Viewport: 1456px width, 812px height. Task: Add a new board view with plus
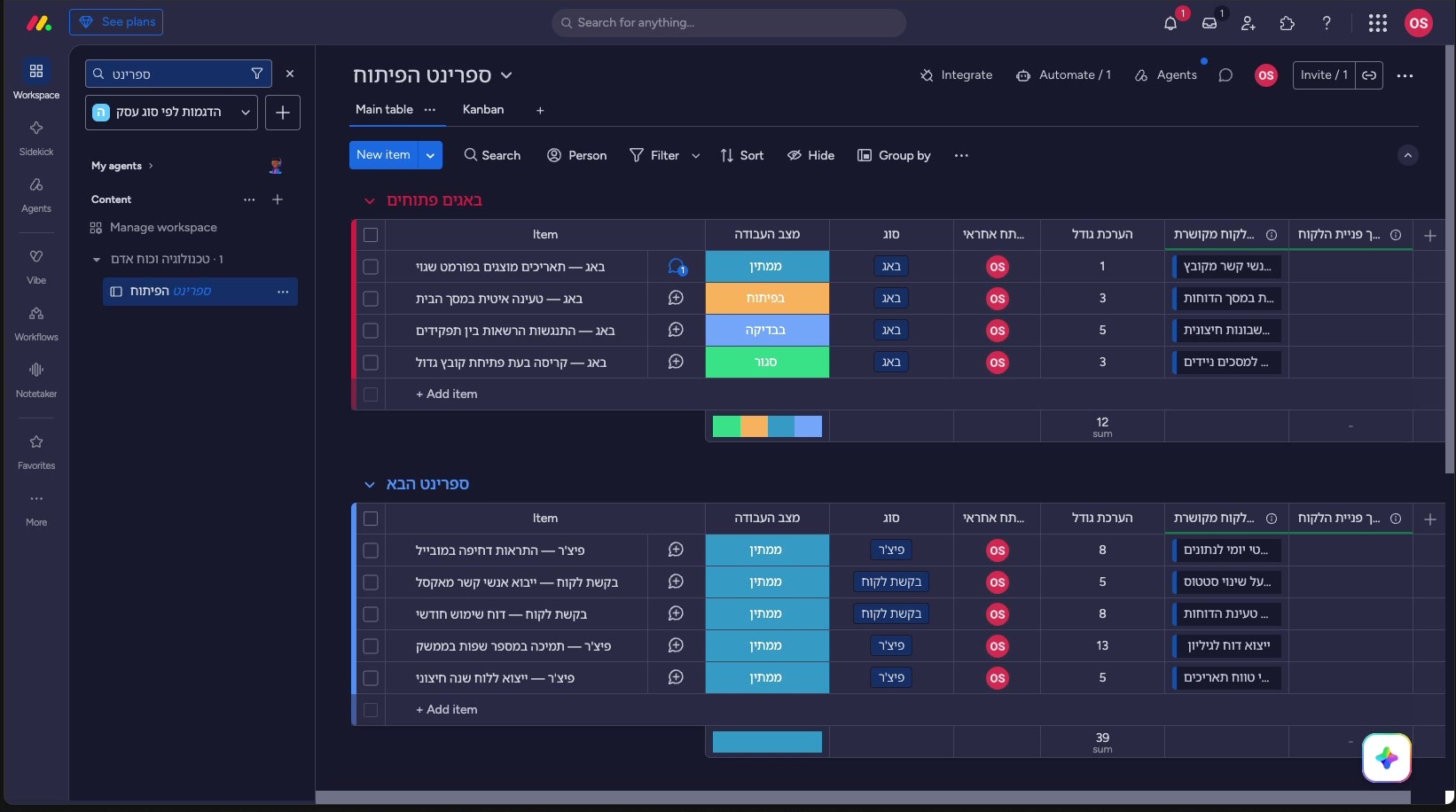(x=540, y=110)
